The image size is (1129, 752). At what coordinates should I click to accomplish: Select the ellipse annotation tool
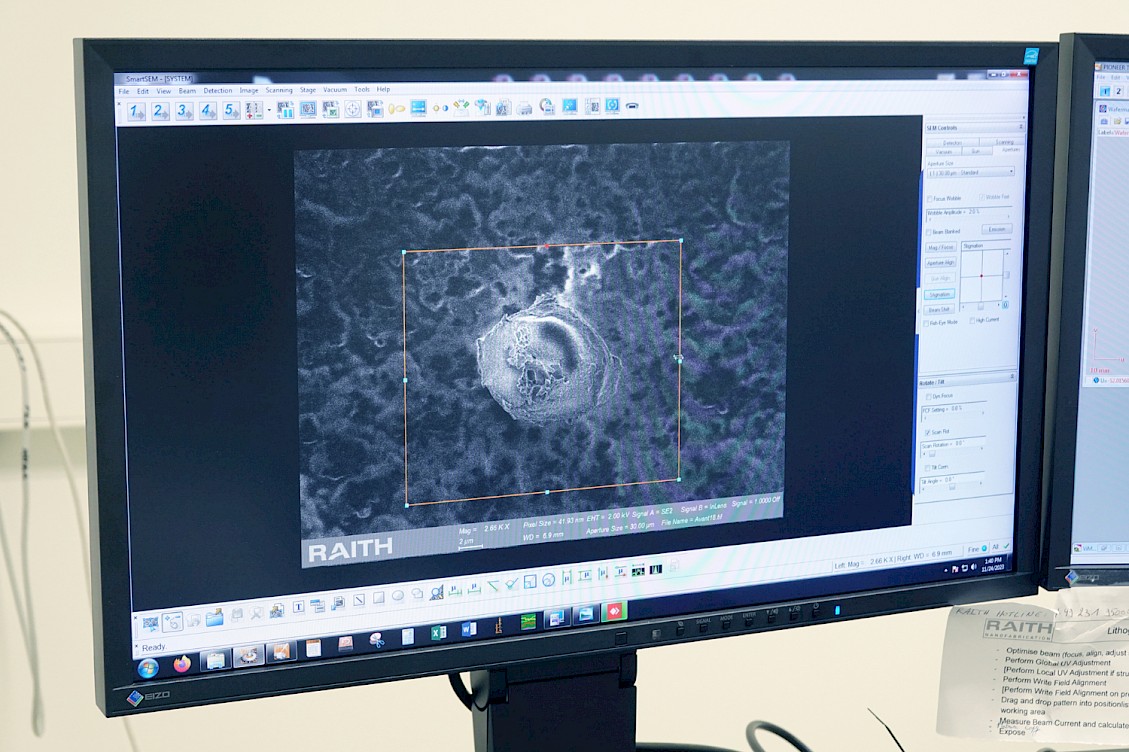[397, 597]
